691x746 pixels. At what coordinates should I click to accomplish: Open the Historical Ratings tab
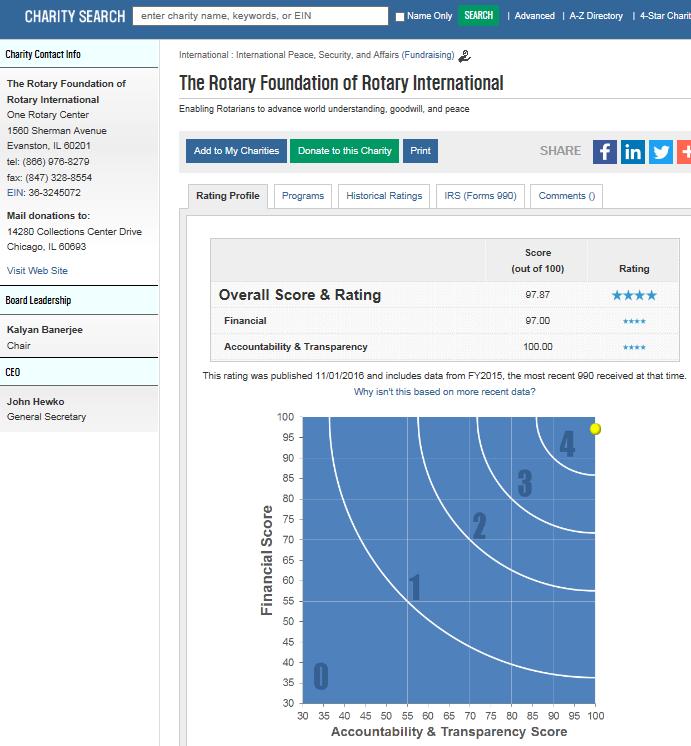384,196
